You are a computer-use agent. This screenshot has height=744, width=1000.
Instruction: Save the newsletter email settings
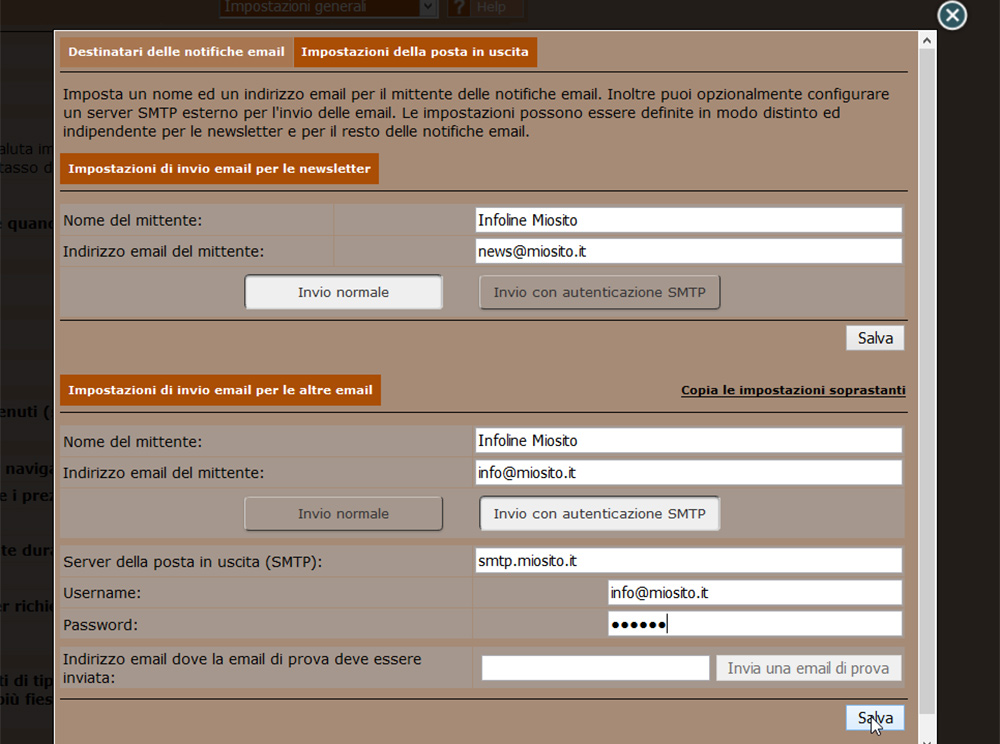[x=875, y=338]
